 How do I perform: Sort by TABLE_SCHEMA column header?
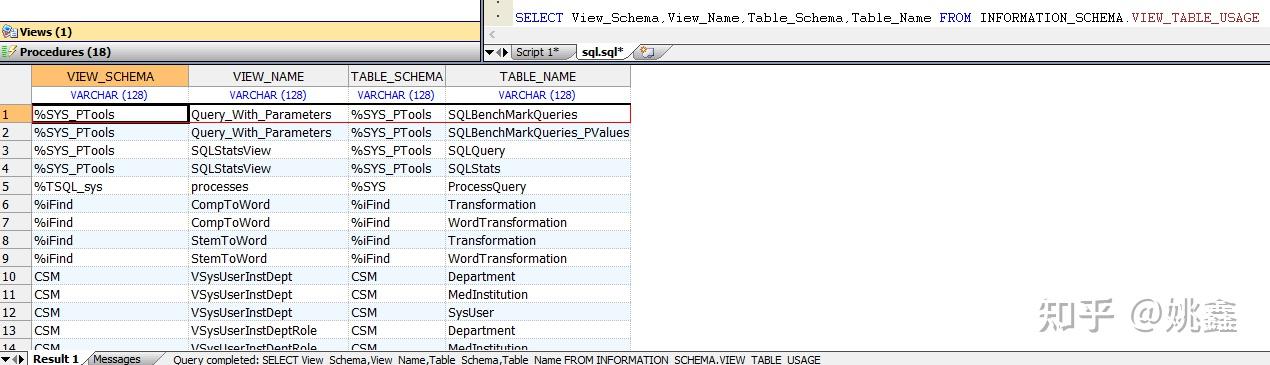click(x=397, y=76)
